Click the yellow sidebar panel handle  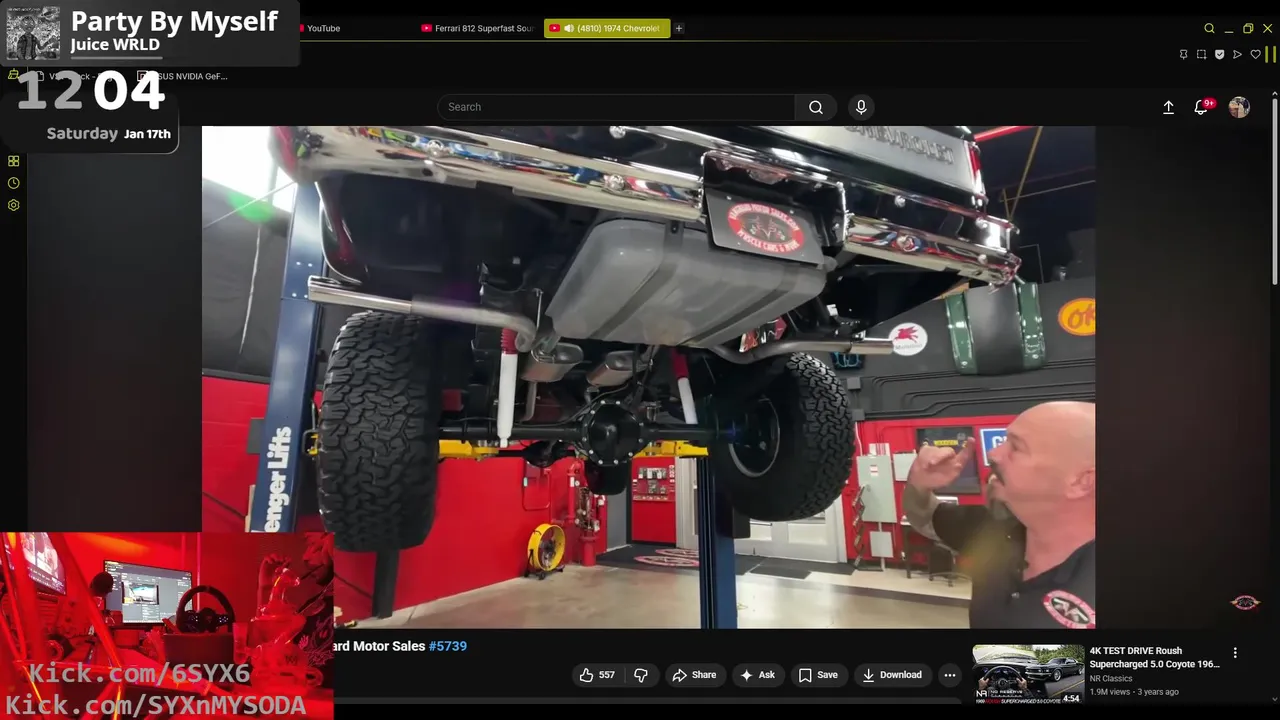click(1272, 55)
